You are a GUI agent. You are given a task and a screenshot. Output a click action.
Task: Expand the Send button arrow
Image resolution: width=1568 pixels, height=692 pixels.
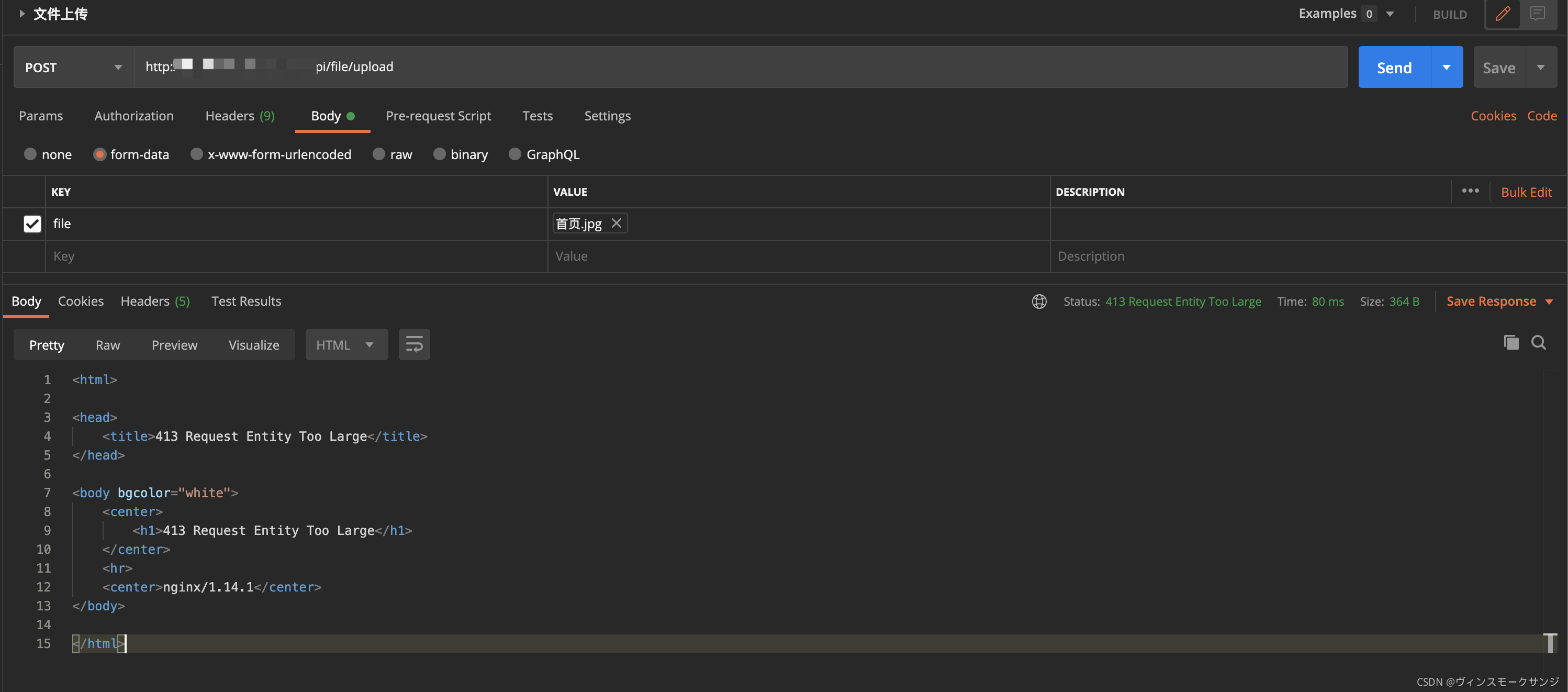[1446, 68]
